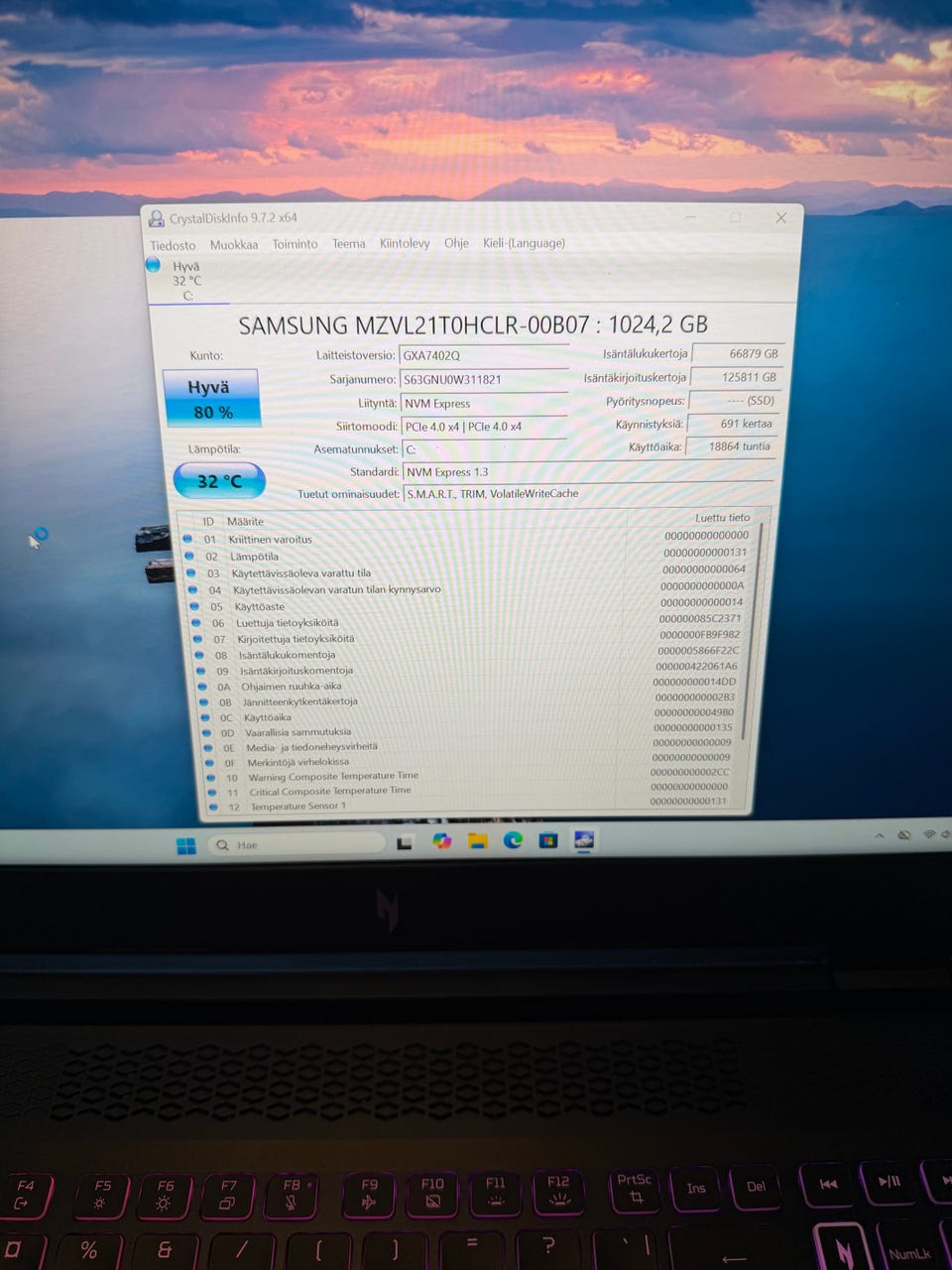Open the Kieli-(Language) menu
Viewport: 952px width, 1270px height.
[524, 243]
